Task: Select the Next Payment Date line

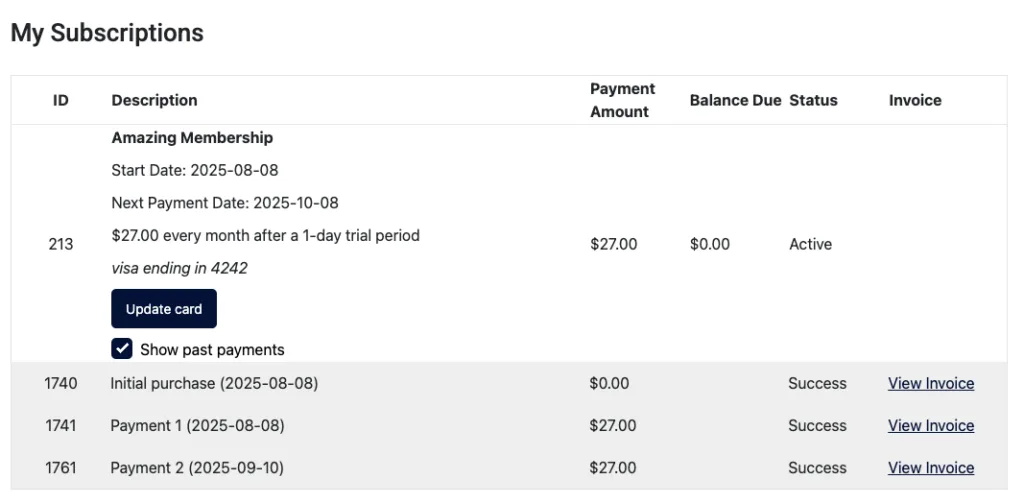Action: coord(225,203)
